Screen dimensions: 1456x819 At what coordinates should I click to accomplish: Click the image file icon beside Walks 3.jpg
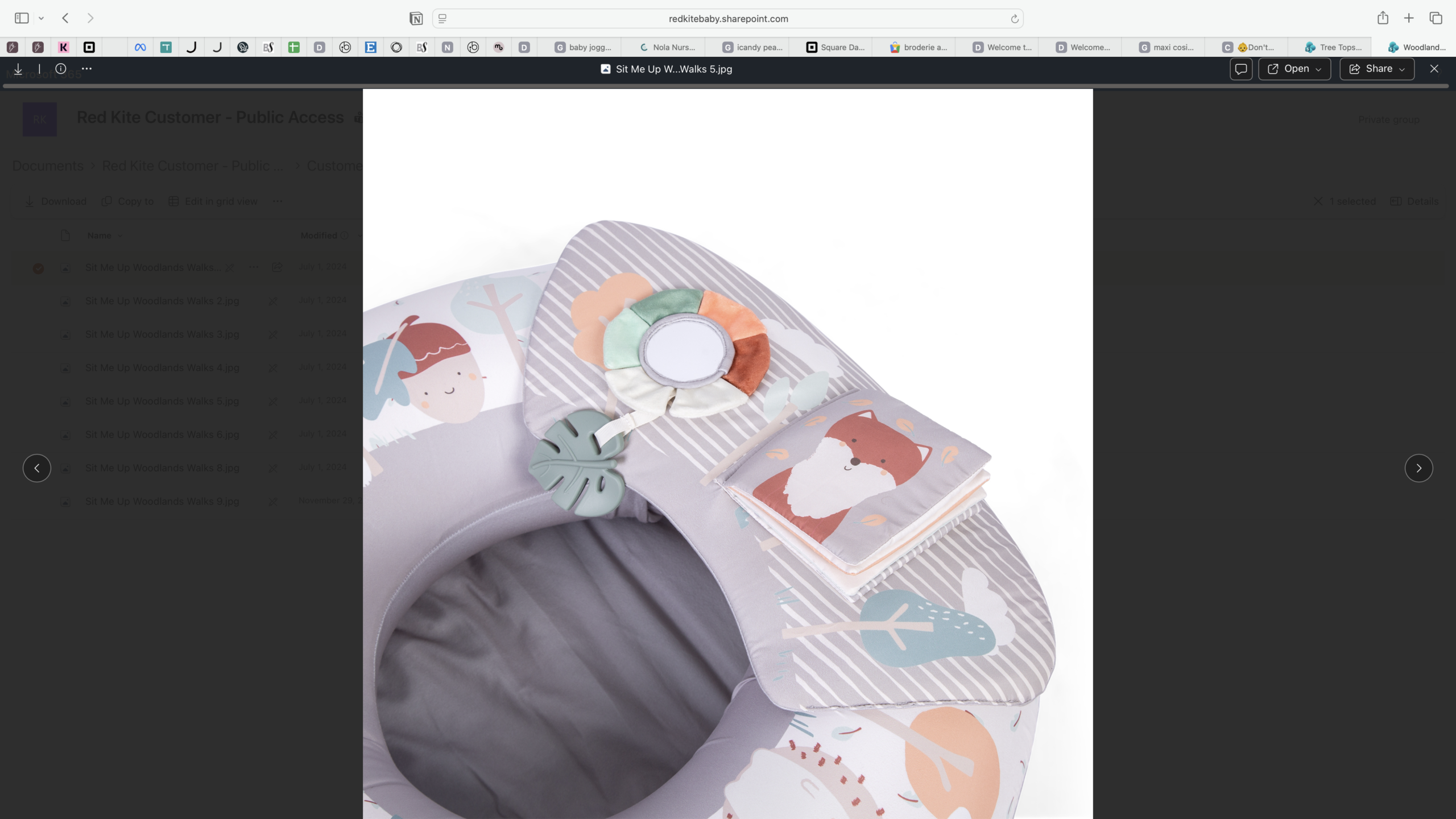click(65, 334)
